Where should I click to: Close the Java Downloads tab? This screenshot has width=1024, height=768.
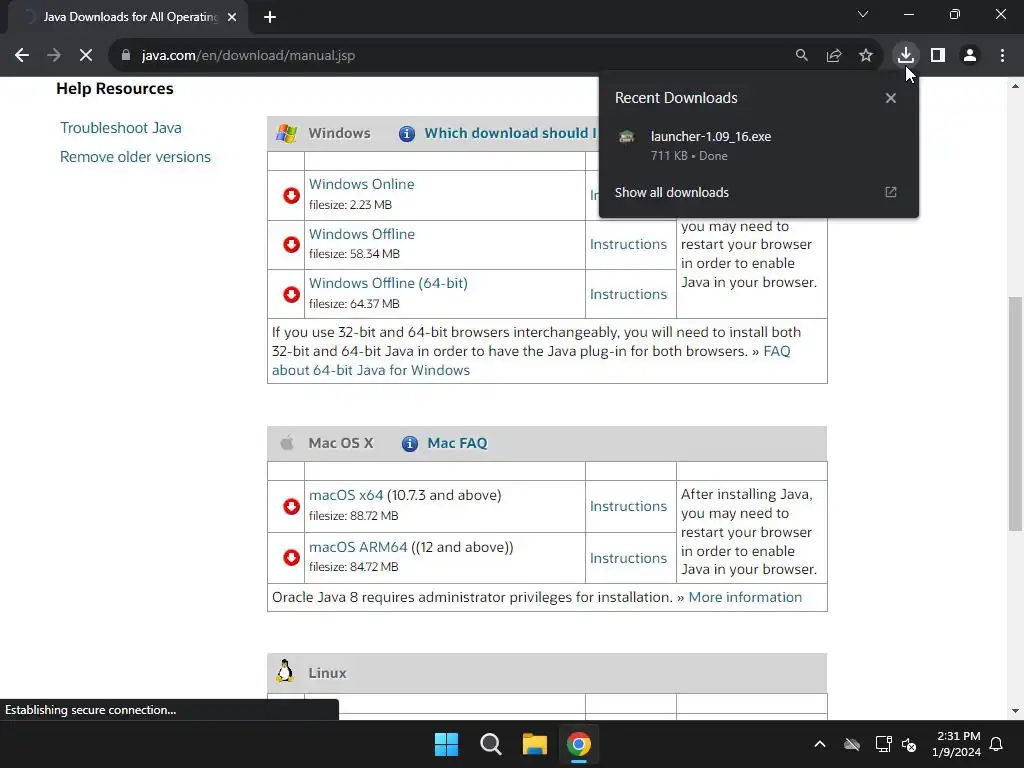click(x=232, y=17)
